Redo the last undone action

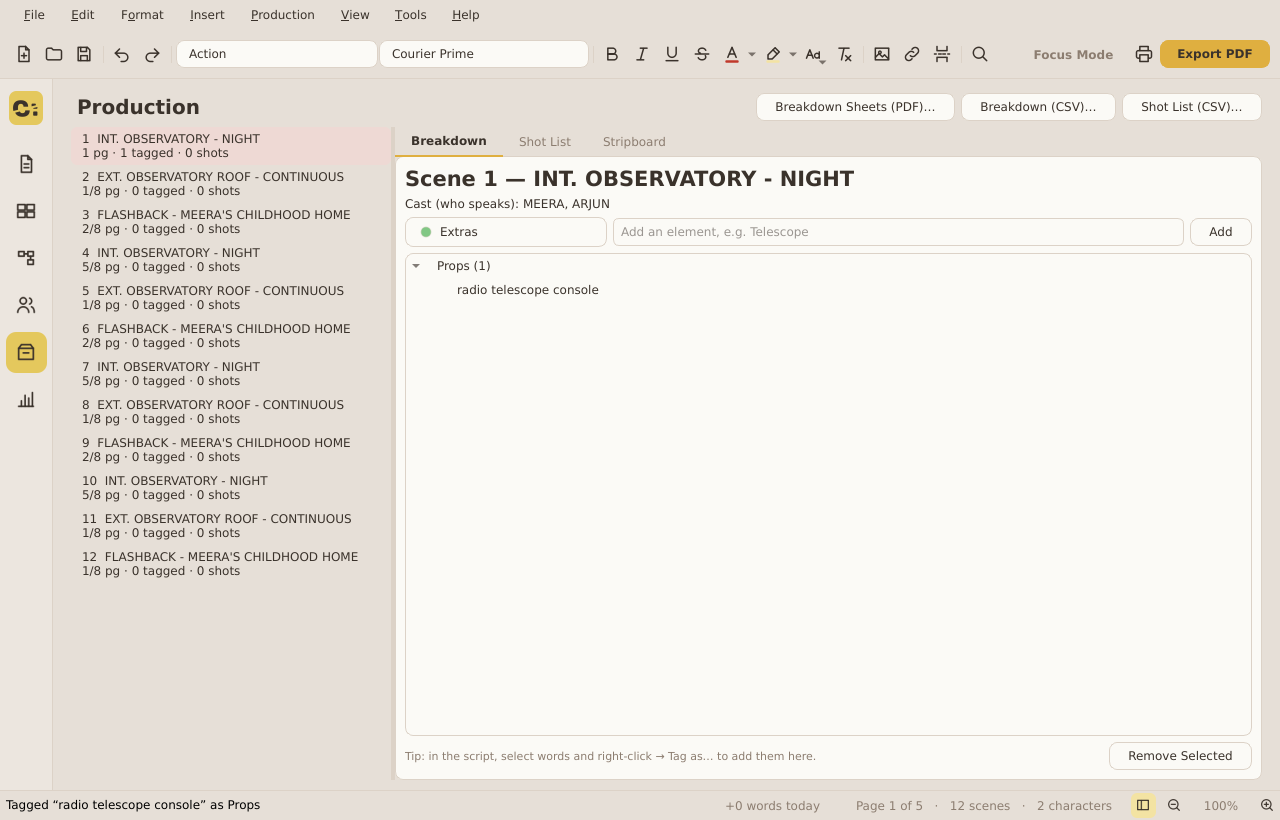coord(152,54)
